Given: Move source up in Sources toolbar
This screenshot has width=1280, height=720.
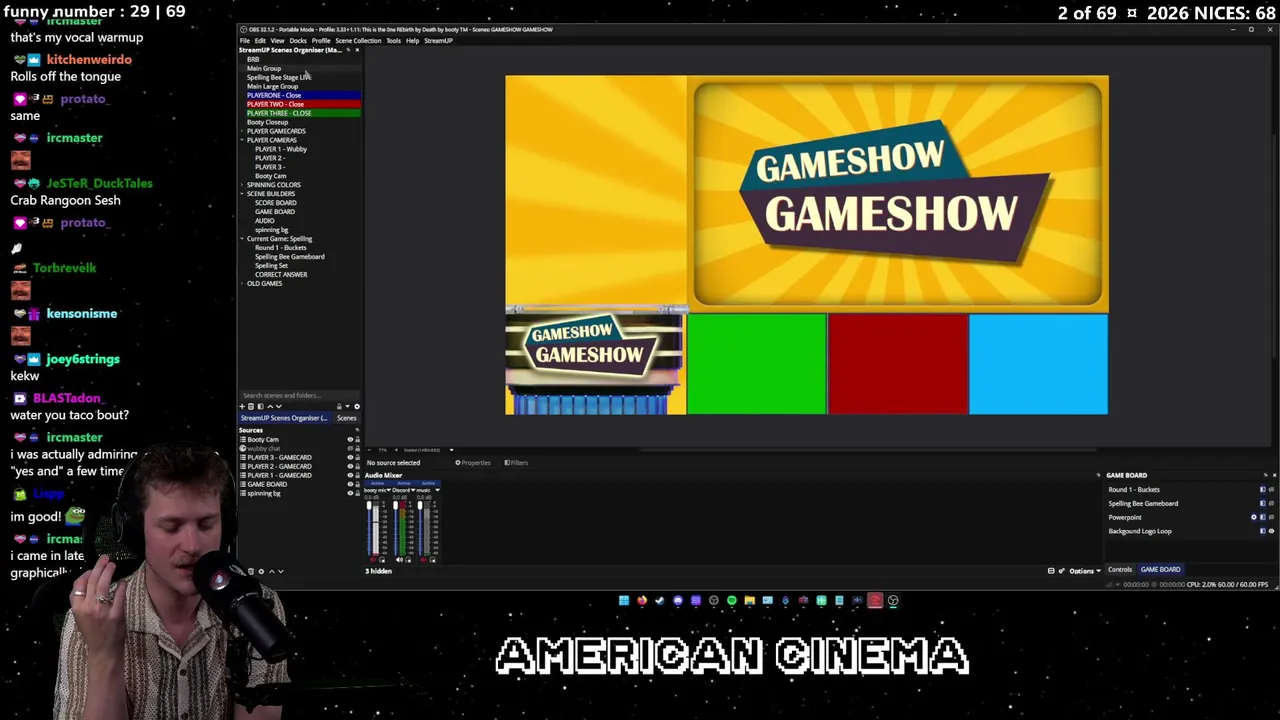Looking at the screenshot, I should coord(272,572).
